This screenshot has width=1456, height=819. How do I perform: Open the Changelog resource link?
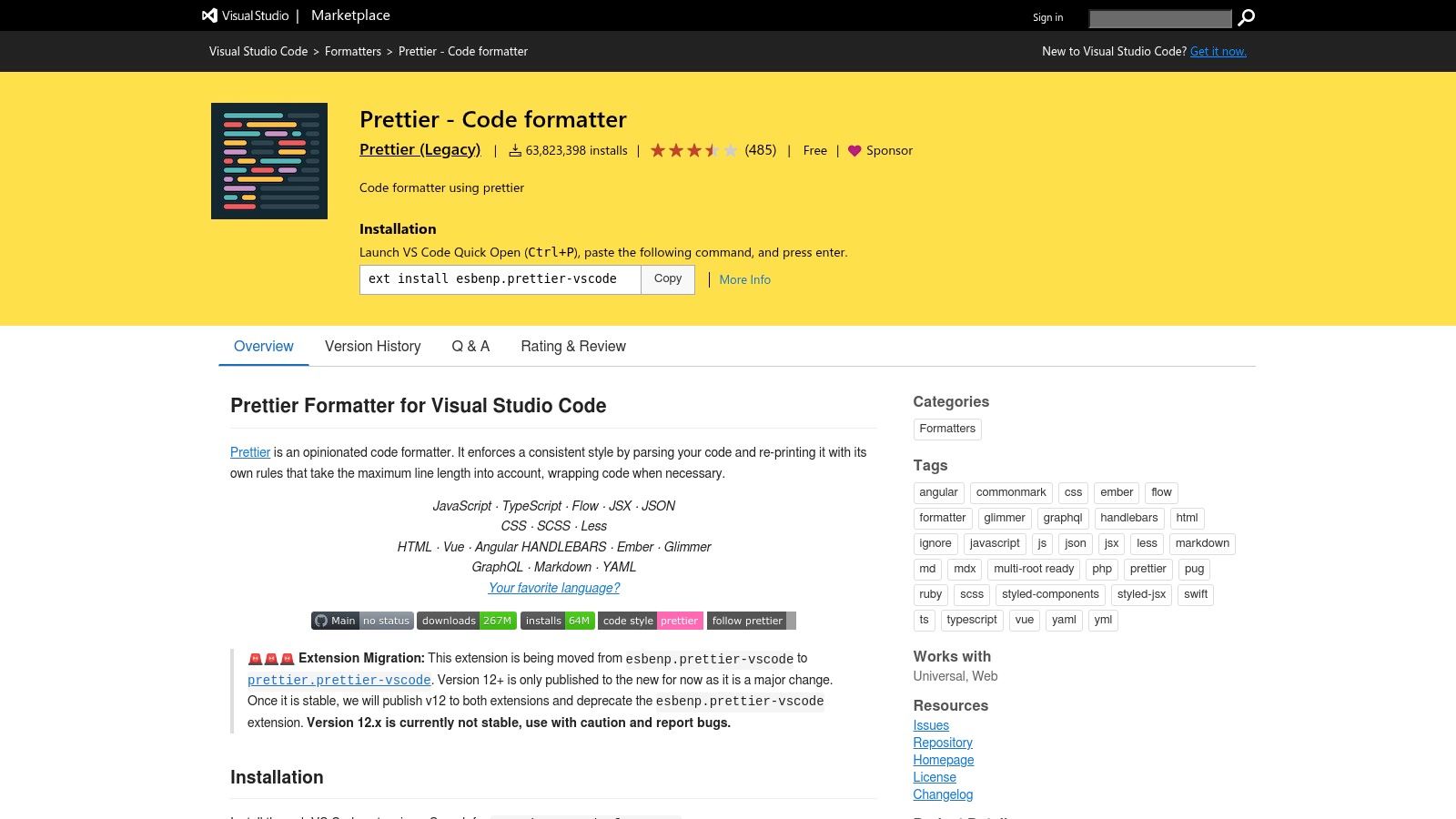click(x=943, y=794)
